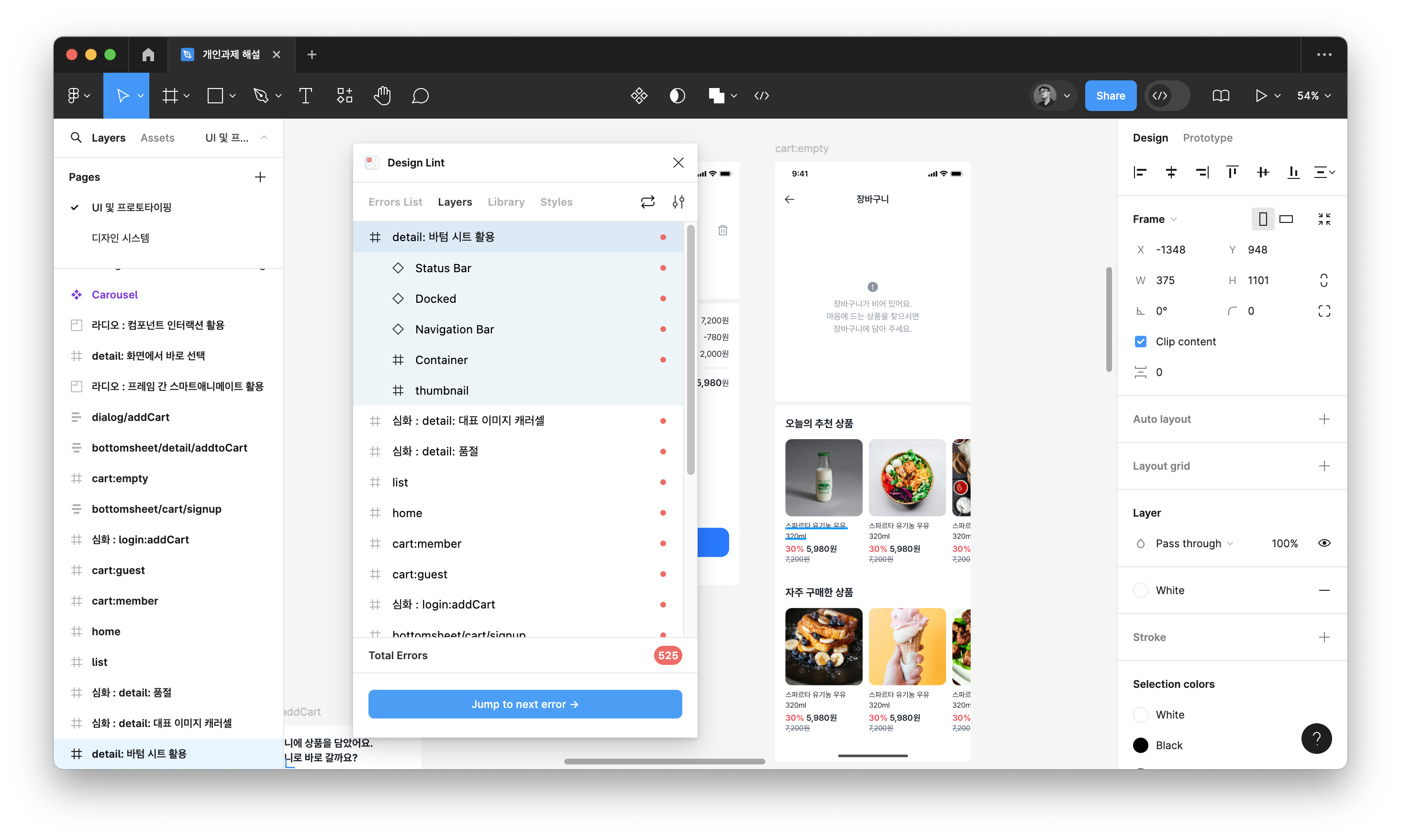1401x840 pixels.
Task: Open distribute spacing dropdown
Action: coord(1323,172)
